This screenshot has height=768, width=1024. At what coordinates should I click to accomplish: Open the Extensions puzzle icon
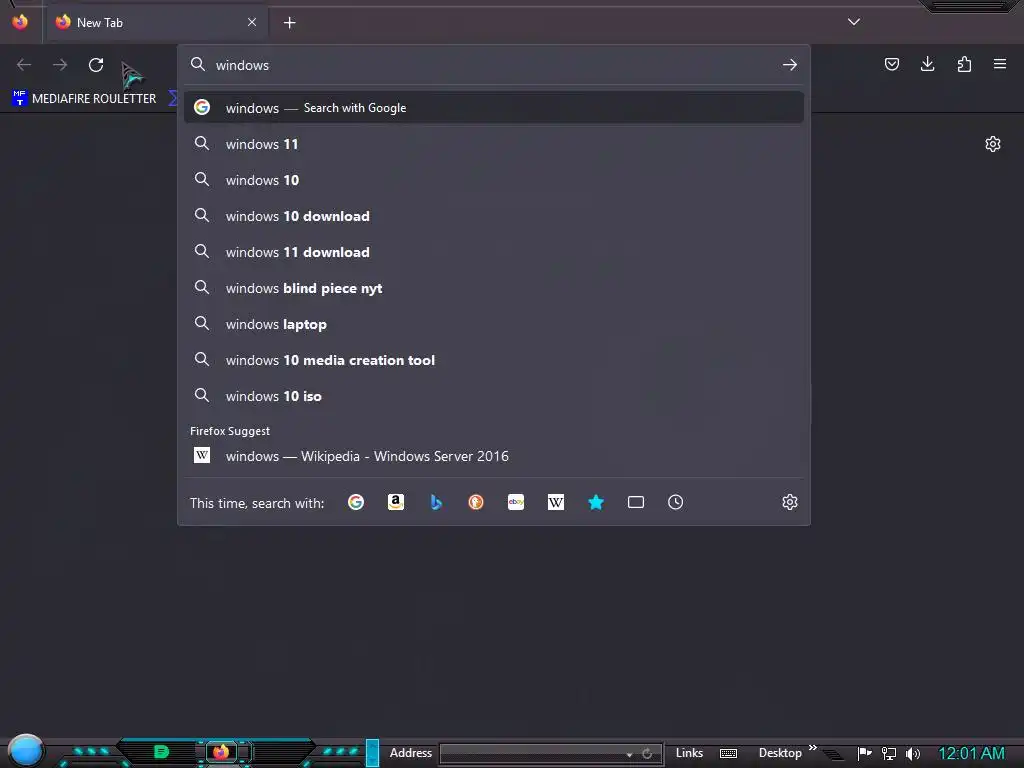pos(964,64)
